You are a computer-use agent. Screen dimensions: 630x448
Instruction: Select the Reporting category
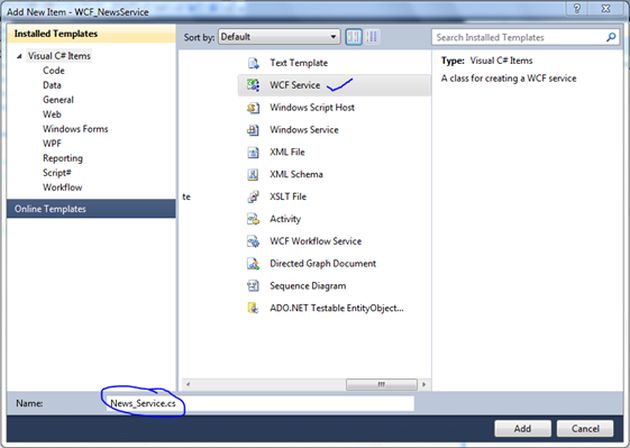(x=63, y=158)
